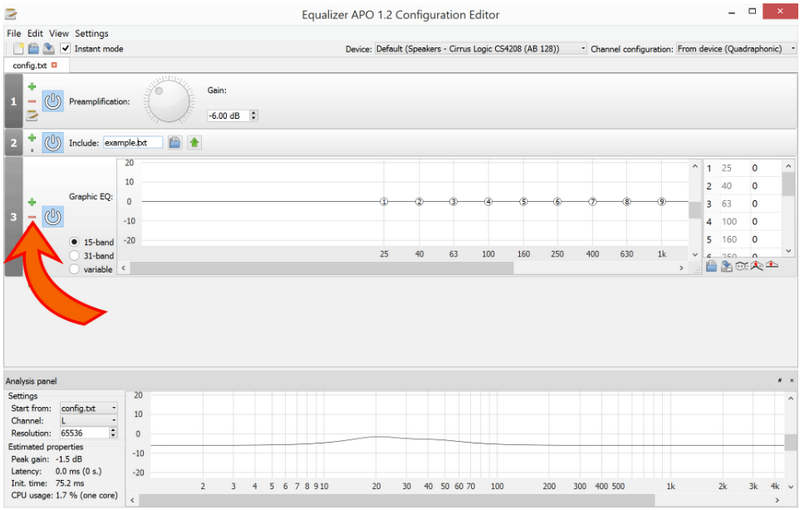Add a filter using Graphic EQ row's plus
Viewport: 800px width, 510px height.
click(32, 202)
